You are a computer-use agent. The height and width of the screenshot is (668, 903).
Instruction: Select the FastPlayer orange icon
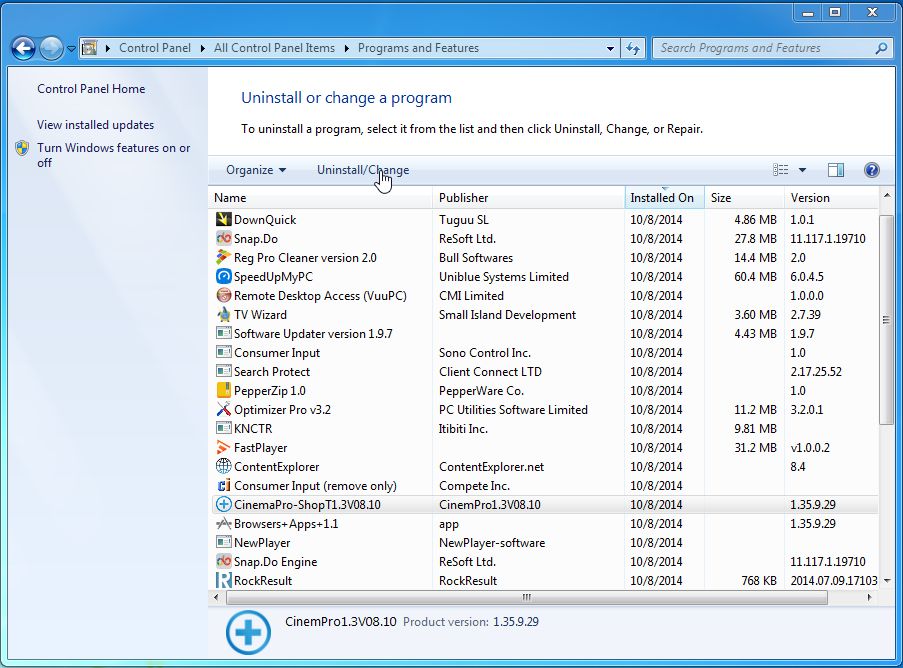pyautogui.click(x=224, y=448)
